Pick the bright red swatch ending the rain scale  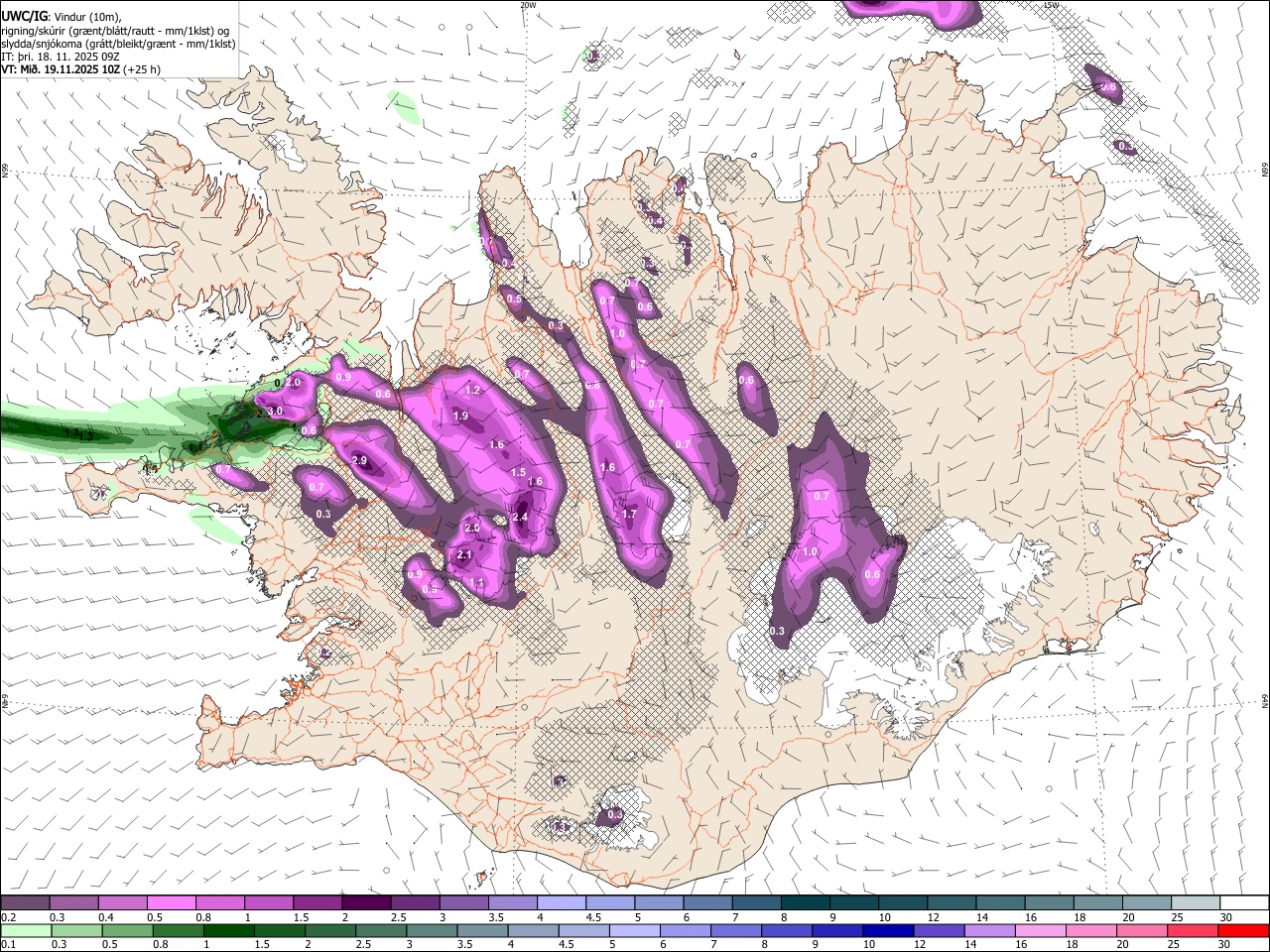click(1243, 931)
